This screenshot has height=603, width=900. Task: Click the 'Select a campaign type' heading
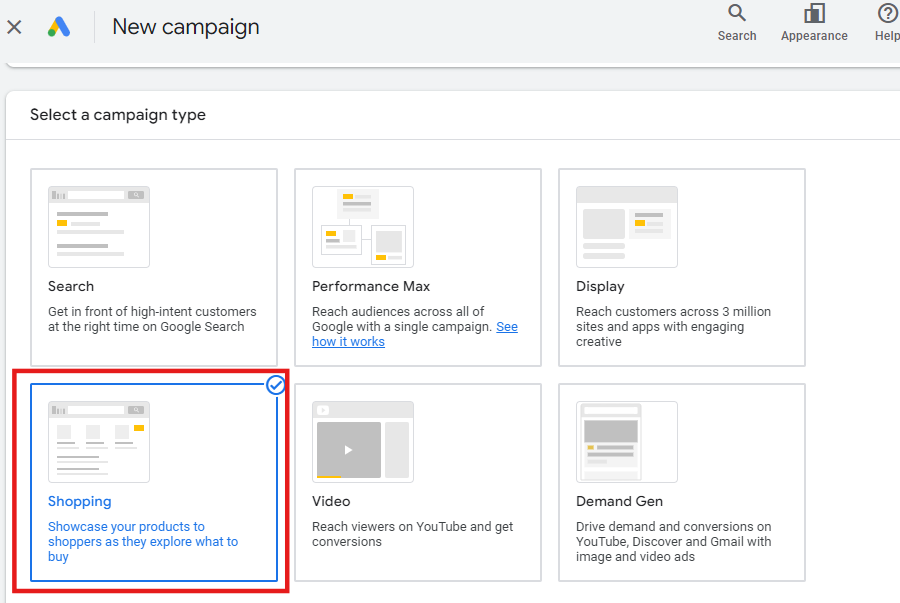click(118, 115)
